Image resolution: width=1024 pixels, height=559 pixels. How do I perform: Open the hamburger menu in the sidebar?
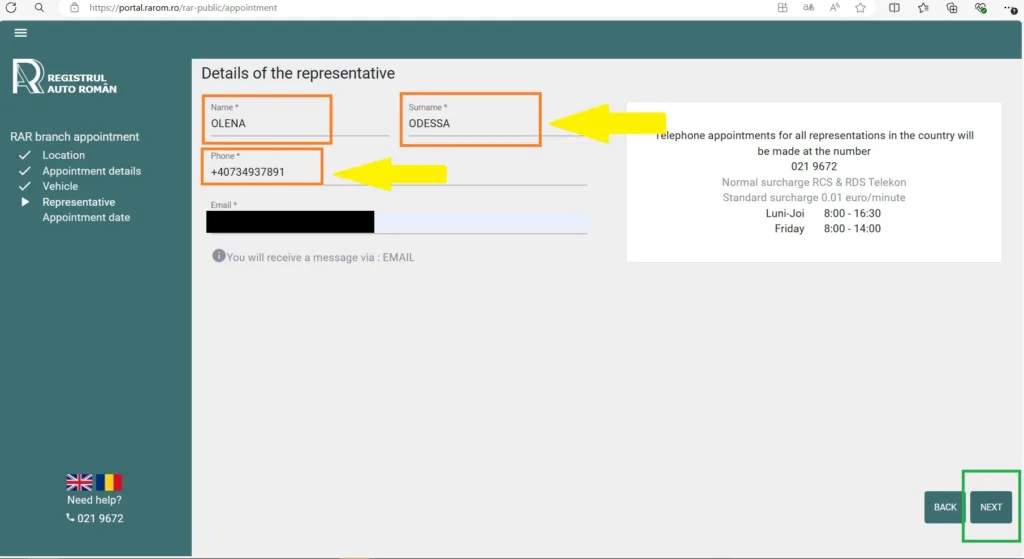(20, 33)
